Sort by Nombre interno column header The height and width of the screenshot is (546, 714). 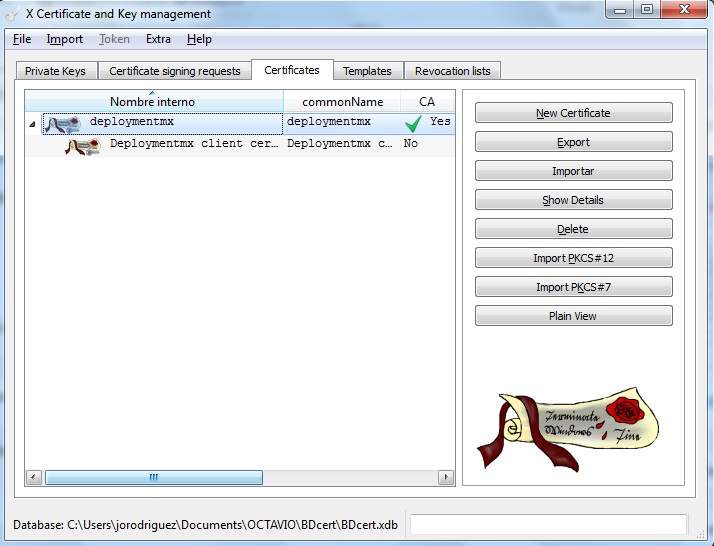coord(152,102)
